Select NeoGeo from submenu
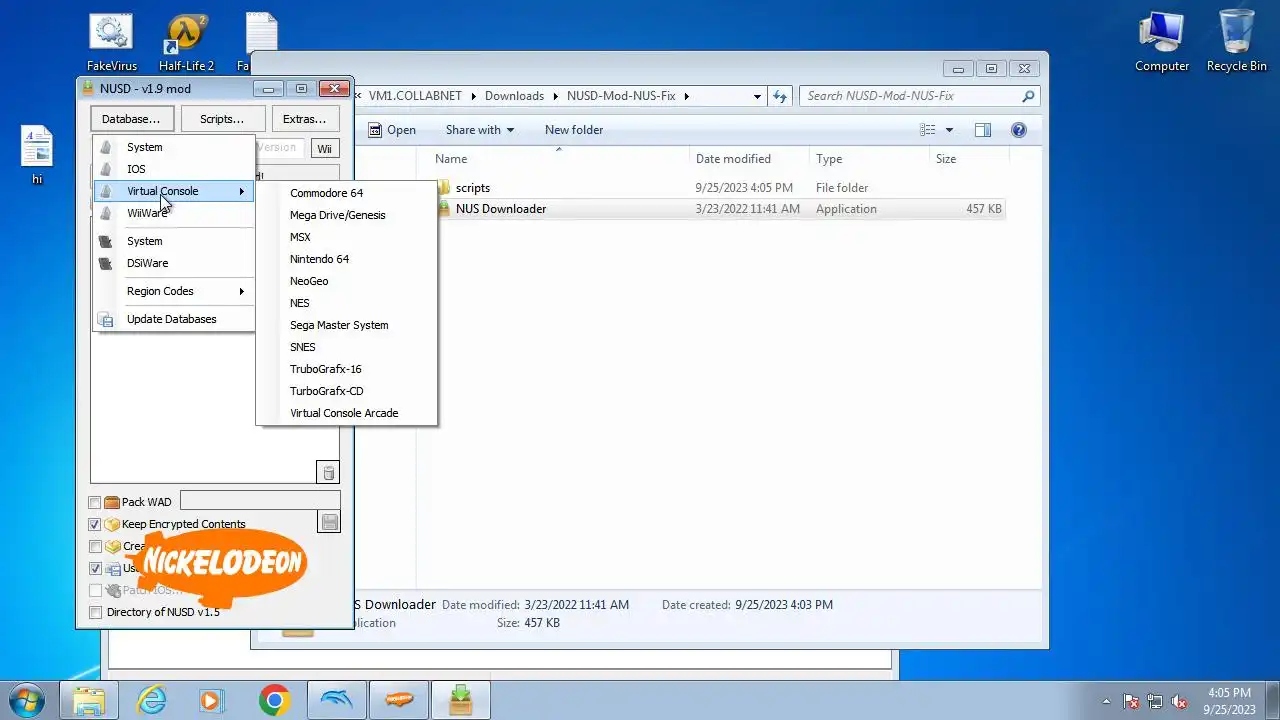The width and height of the screenshot is (1280, 720). click(346, 281)
